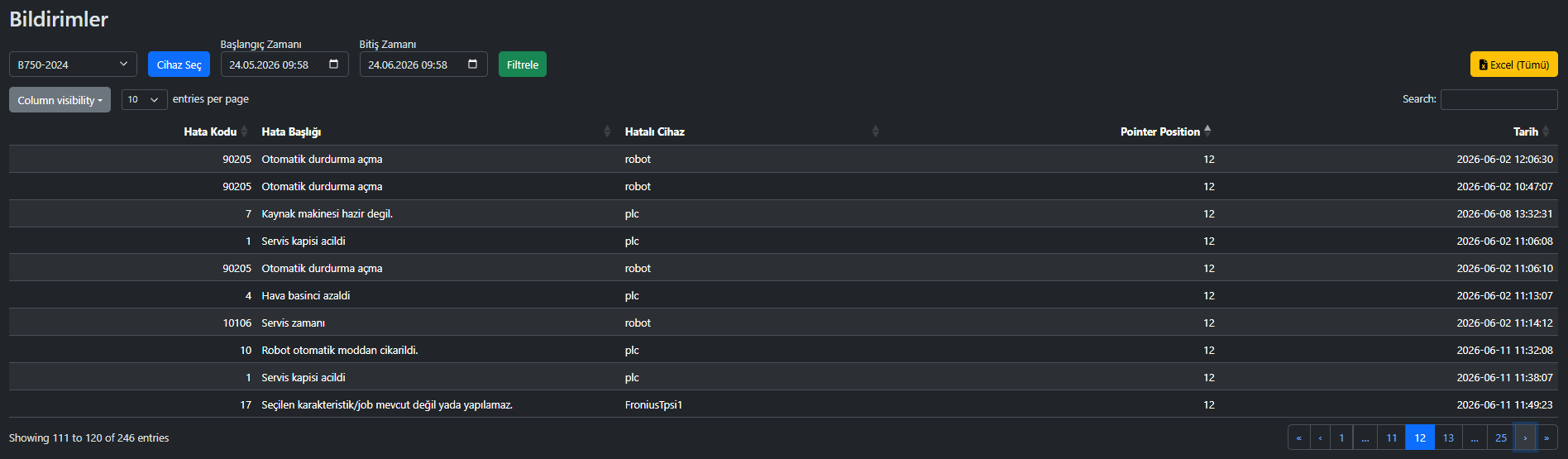Image resolution: width=1568 pixels, height=459 pixels.
Task: Open the B750-2024 device dropdown
Action: click(x=73, y=65)
